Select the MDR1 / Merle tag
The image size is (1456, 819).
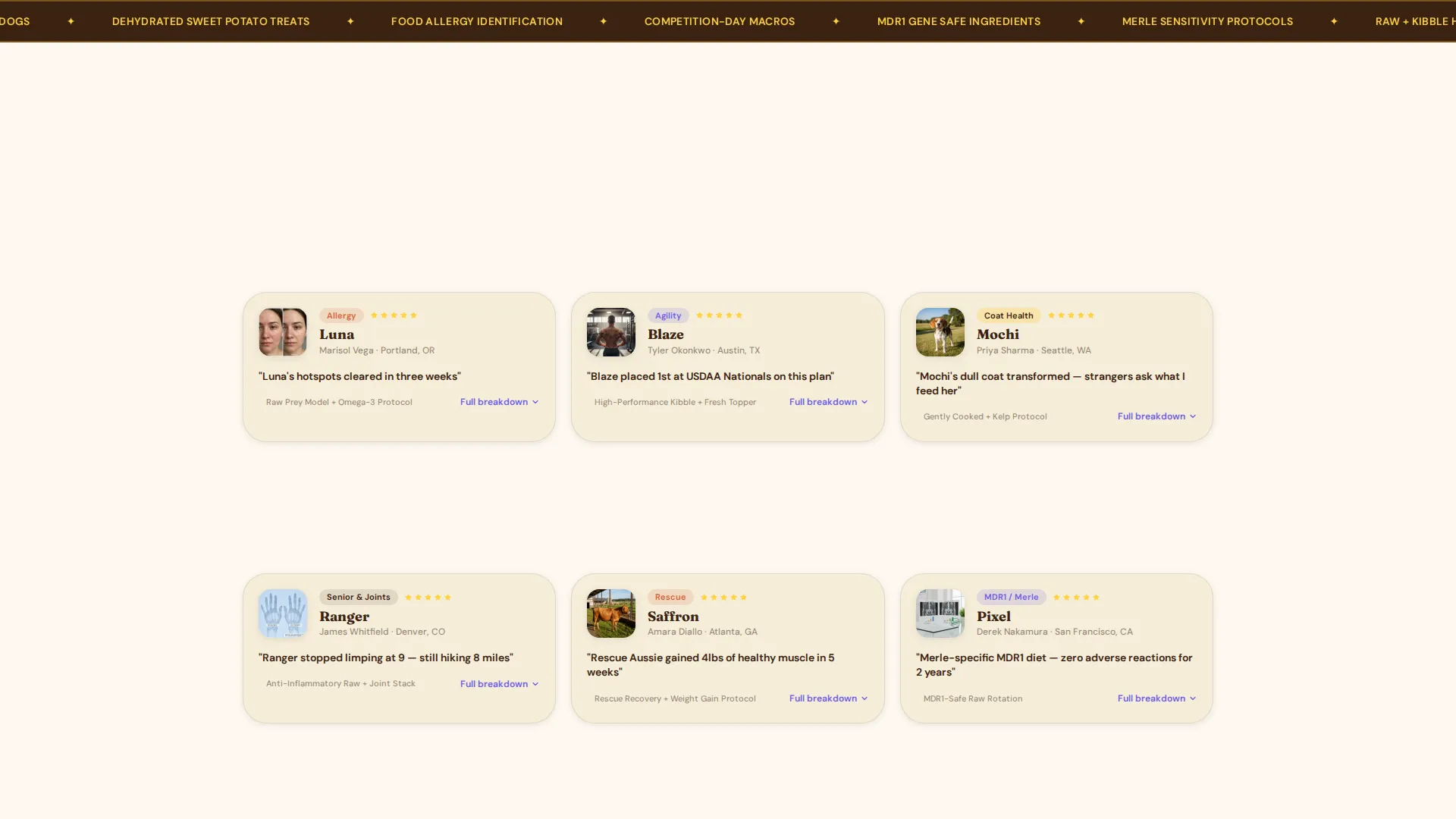pyautogui.click(x=1011, y=597)
